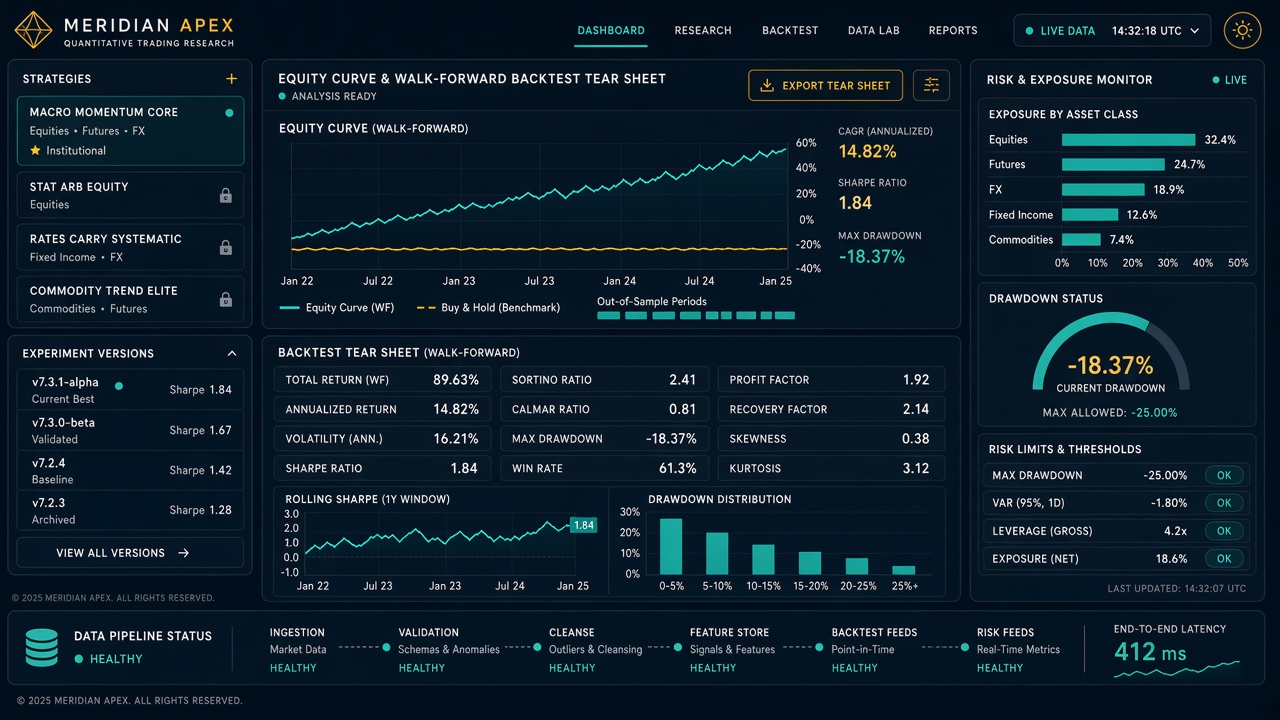Click the CAGR value 14.82%
This screenshot has height=720, width=1280.
(867, 151)
